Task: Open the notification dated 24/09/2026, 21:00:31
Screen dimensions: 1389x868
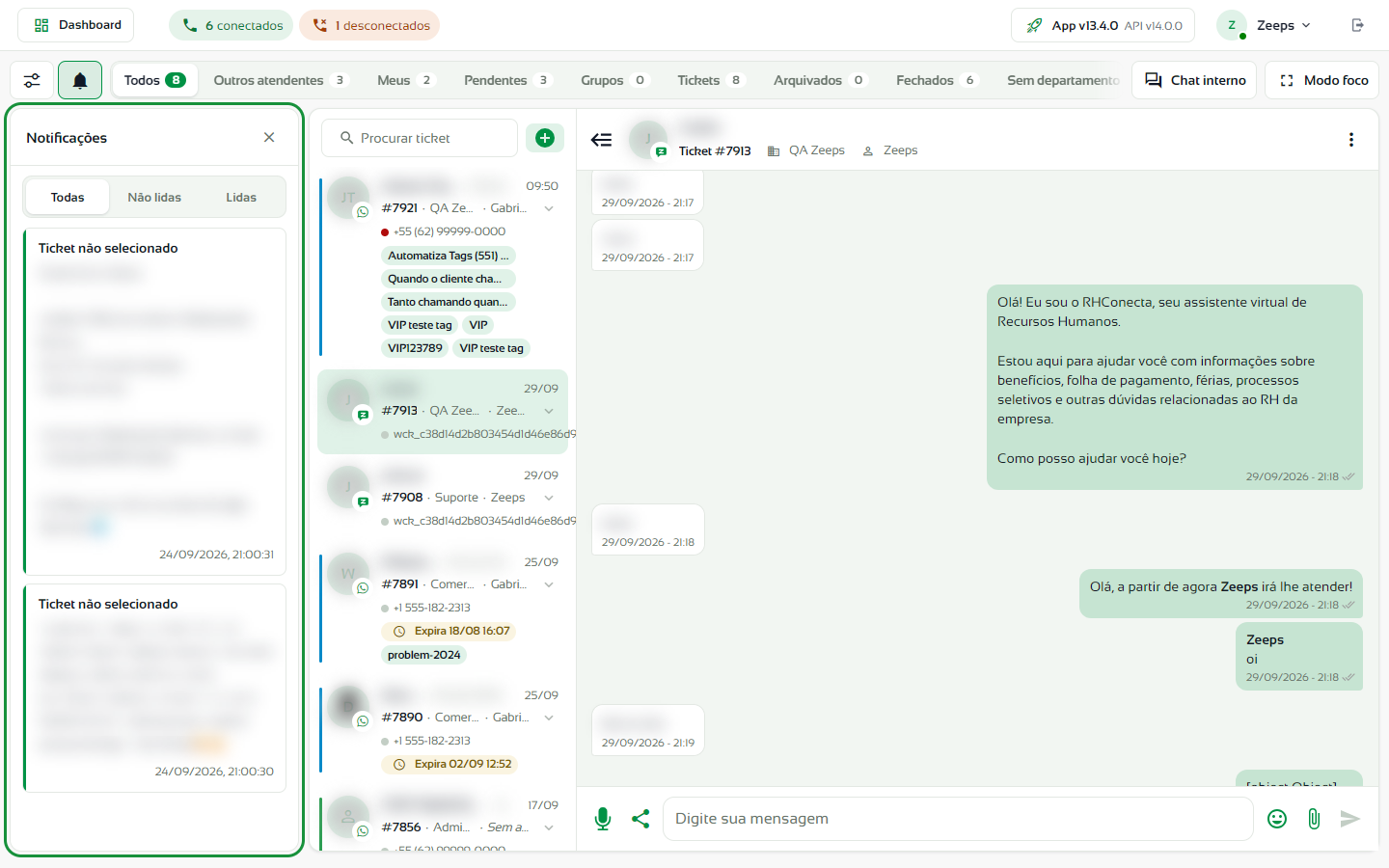Action: click(x=154, y=401)
